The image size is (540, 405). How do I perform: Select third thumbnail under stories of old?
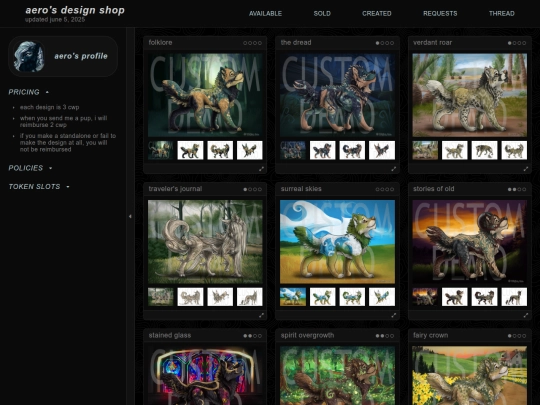click(x=484, y=297)
